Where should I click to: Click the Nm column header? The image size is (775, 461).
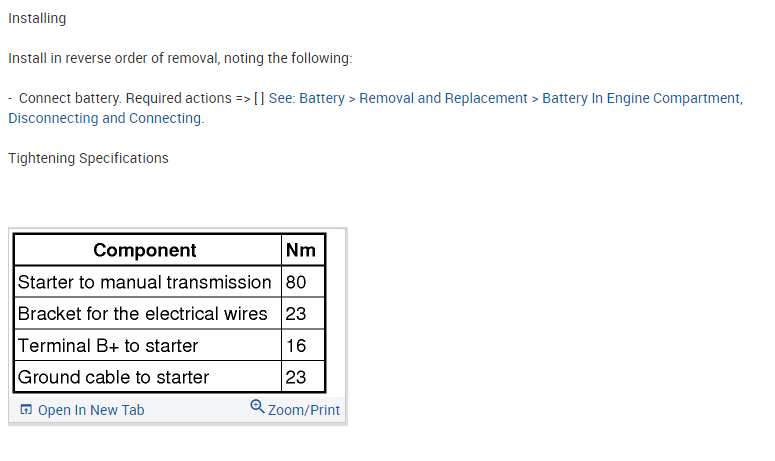301,250
